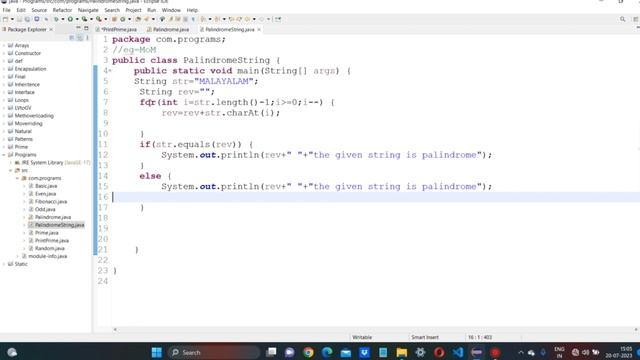Click the Pin Editor toolbar icon
The height and width of the screenshot is (360, 640).
pyautogui.click(x=278, y=19)
